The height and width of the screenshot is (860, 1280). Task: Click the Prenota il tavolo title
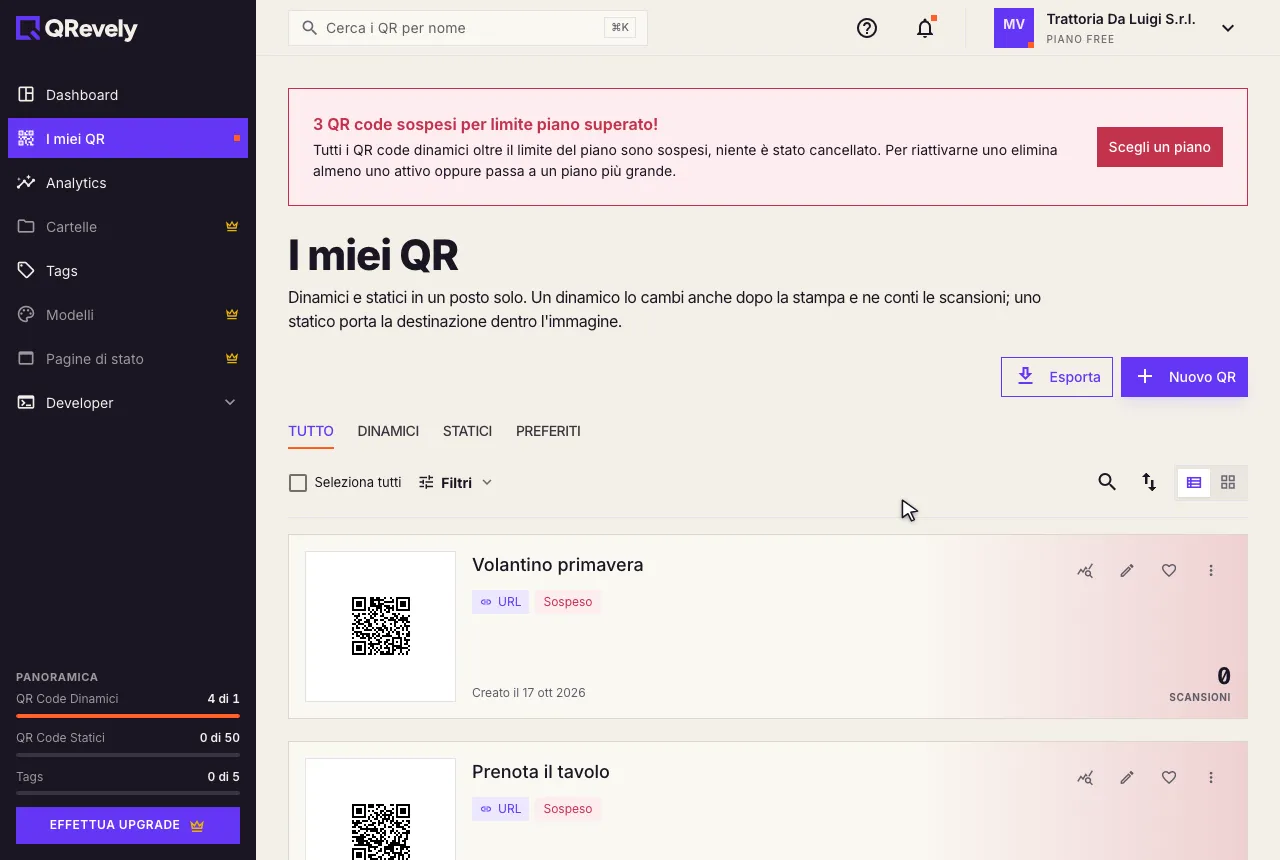541,772
